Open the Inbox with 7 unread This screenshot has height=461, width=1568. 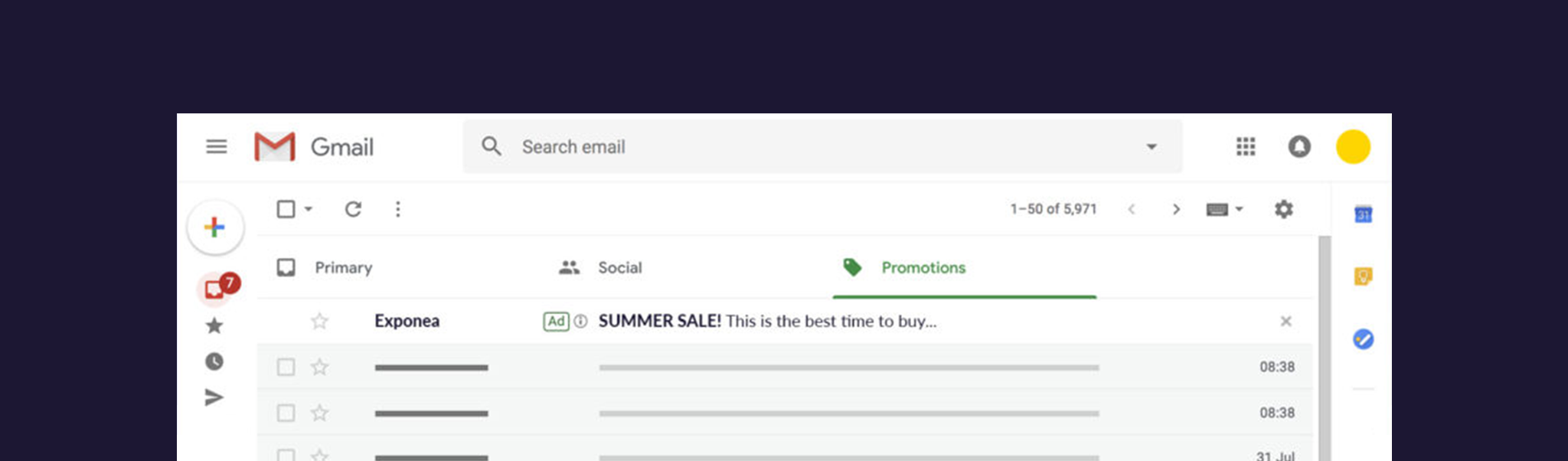(x=215, y=289)
